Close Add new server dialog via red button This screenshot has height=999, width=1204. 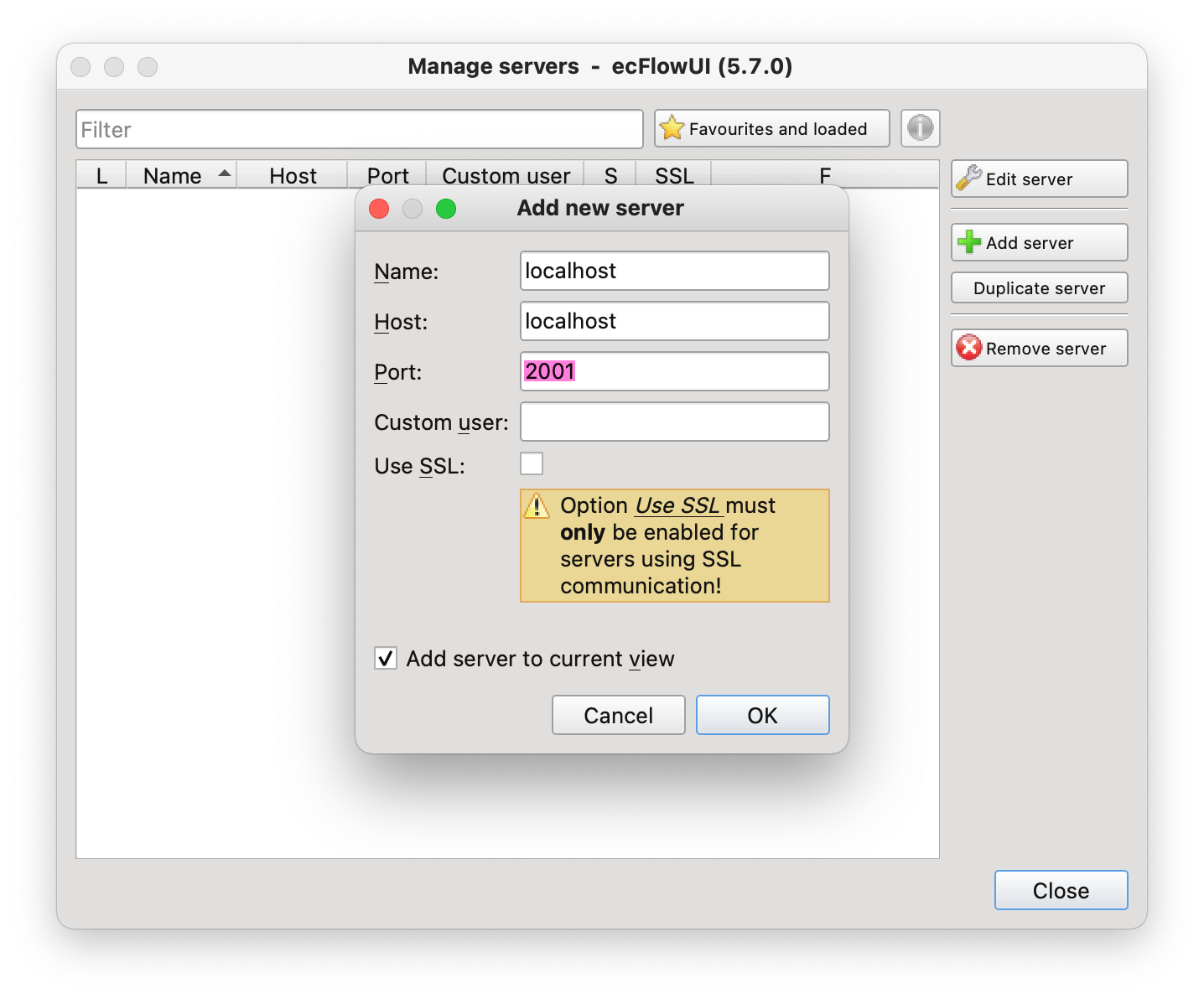379,209
